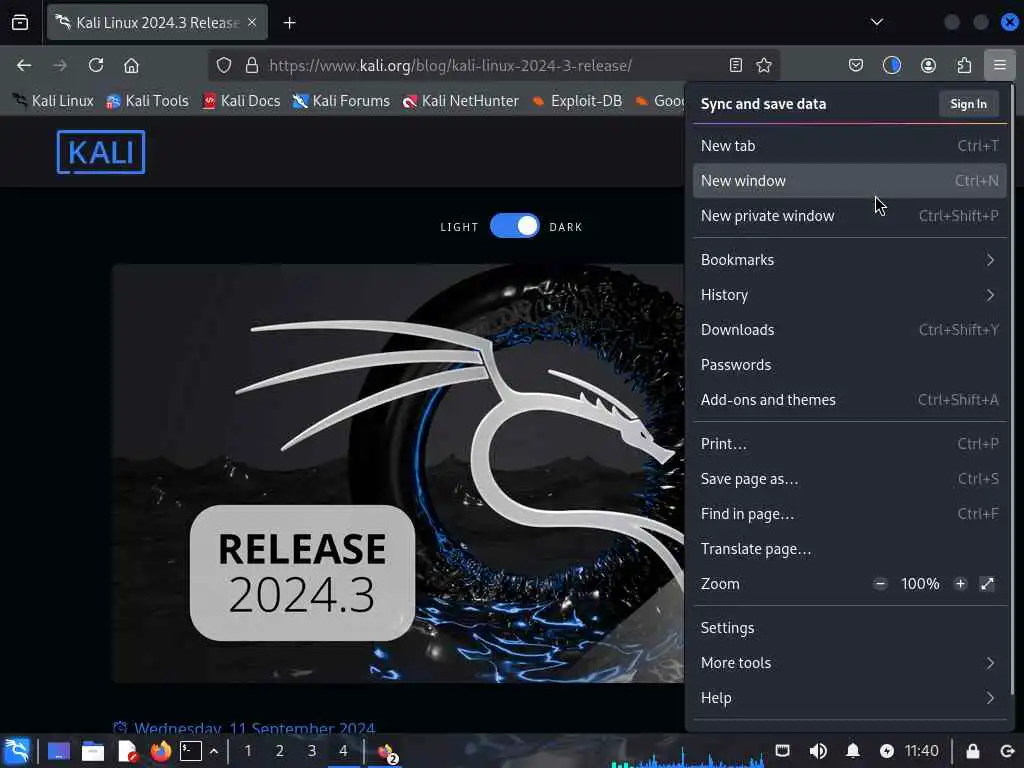Open Add-ons and themes
This screenshot has height=768, width=1024.
point(850,400)
